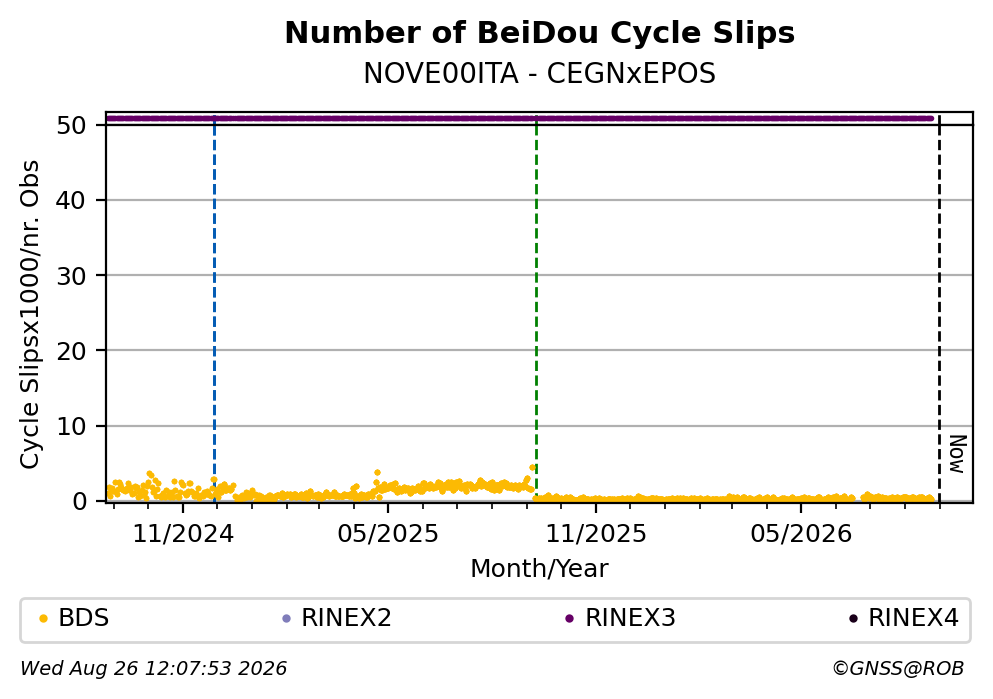Click the RINEX2 legend marker dot
This screenshot has width=993, height=699.
(x=286, y=619)
